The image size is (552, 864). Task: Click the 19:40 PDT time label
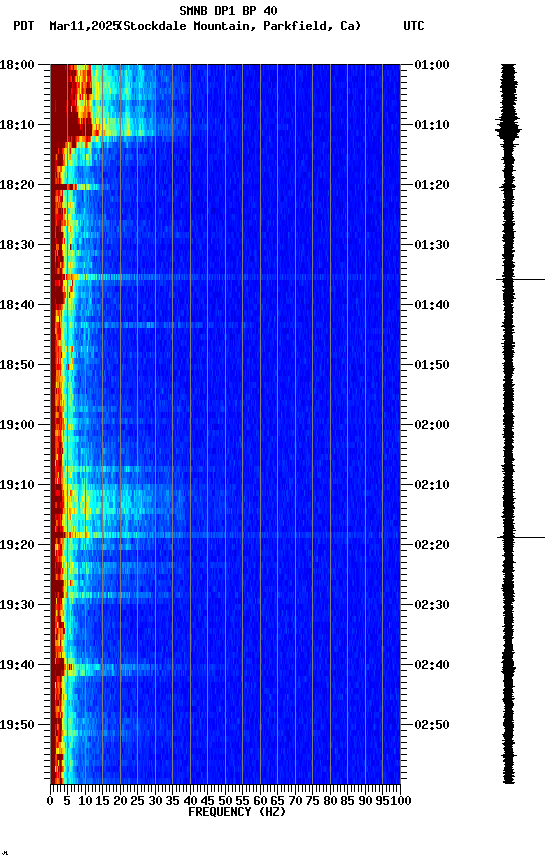pos(17,665)
